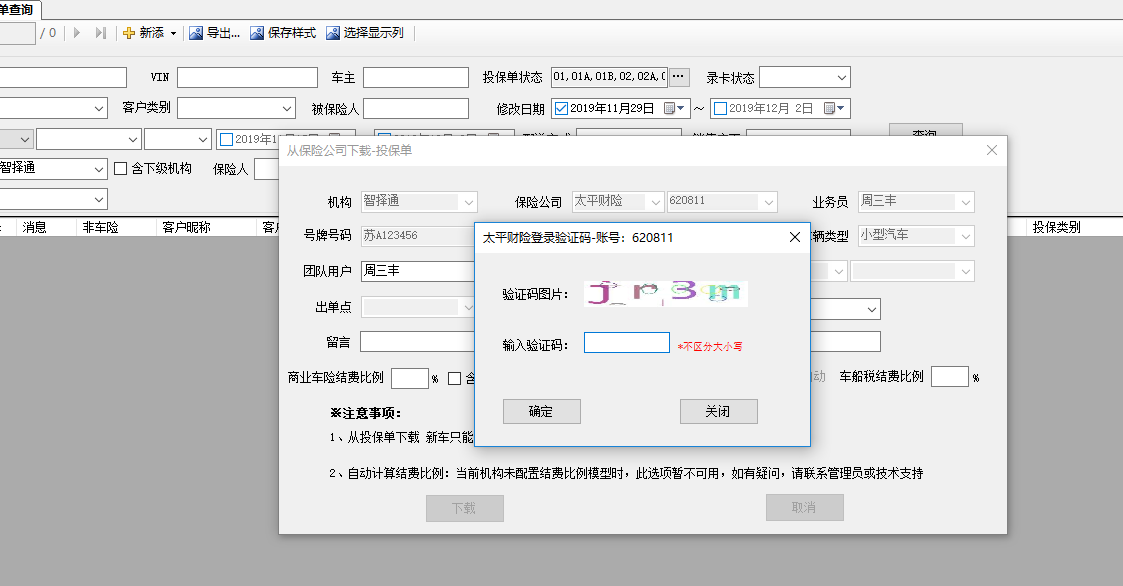The height and width of the screenshot is (586, 1123).
Task: Jump to last page arrow in toolbar
Action: [x=101, y=33]
